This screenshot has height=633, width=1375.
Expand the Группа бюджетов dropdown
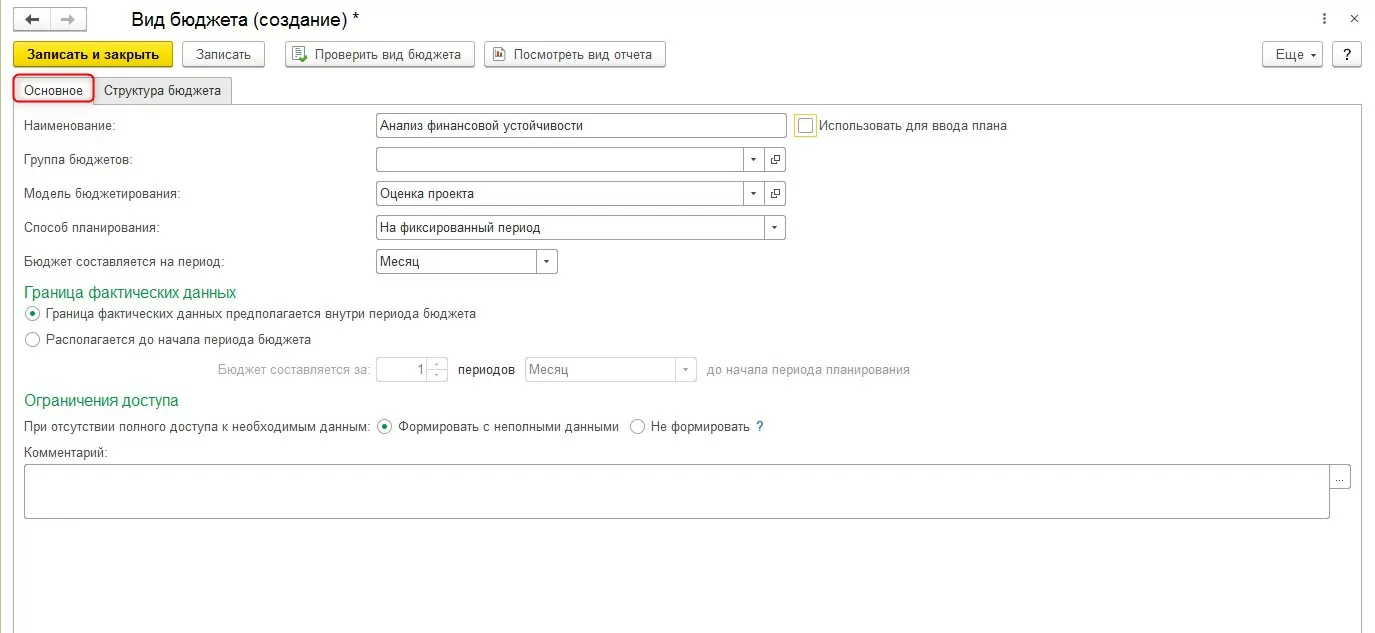coord(753,159)
